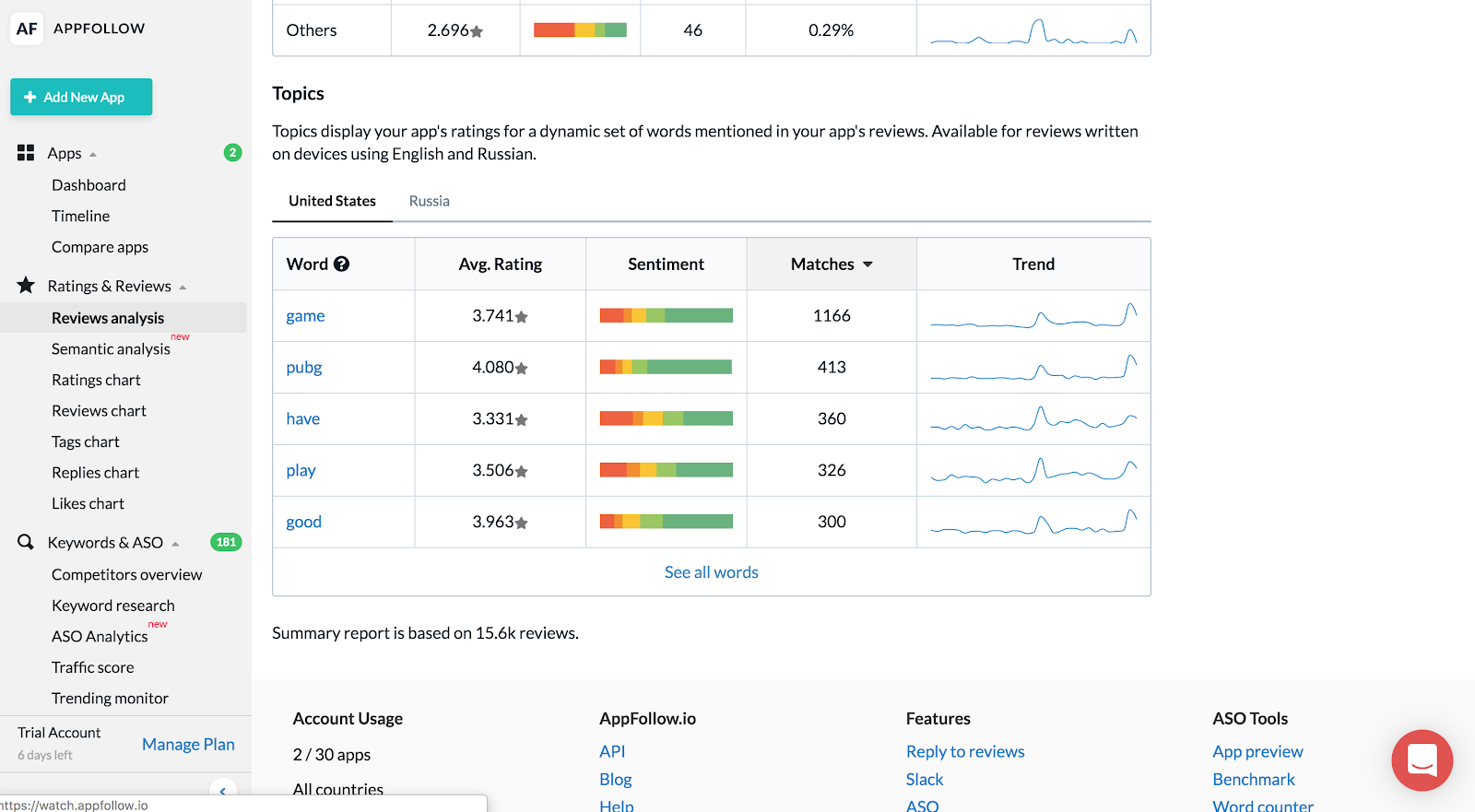Open the red chat support bubble

pos(1422,760)
